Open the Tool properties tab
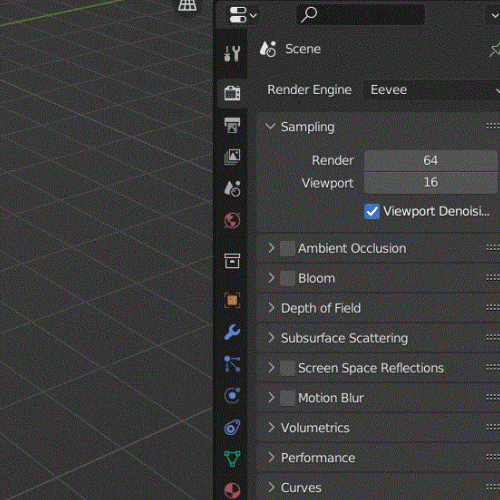The width and height of the screenshot is (500, 500). point(232,53)
